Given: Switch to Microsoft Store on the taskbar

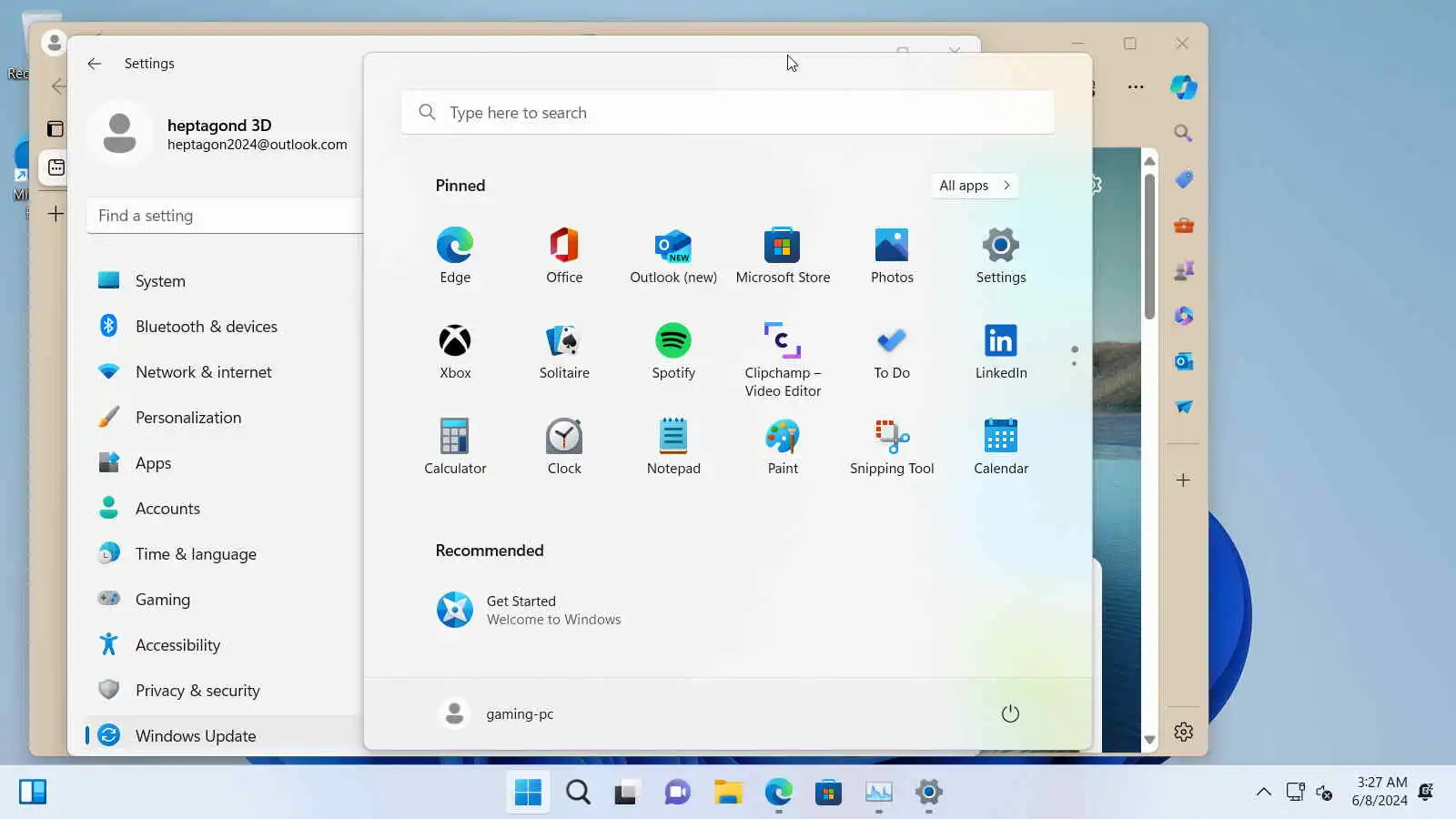Looking at the screenshot, I should click(828, 792).
